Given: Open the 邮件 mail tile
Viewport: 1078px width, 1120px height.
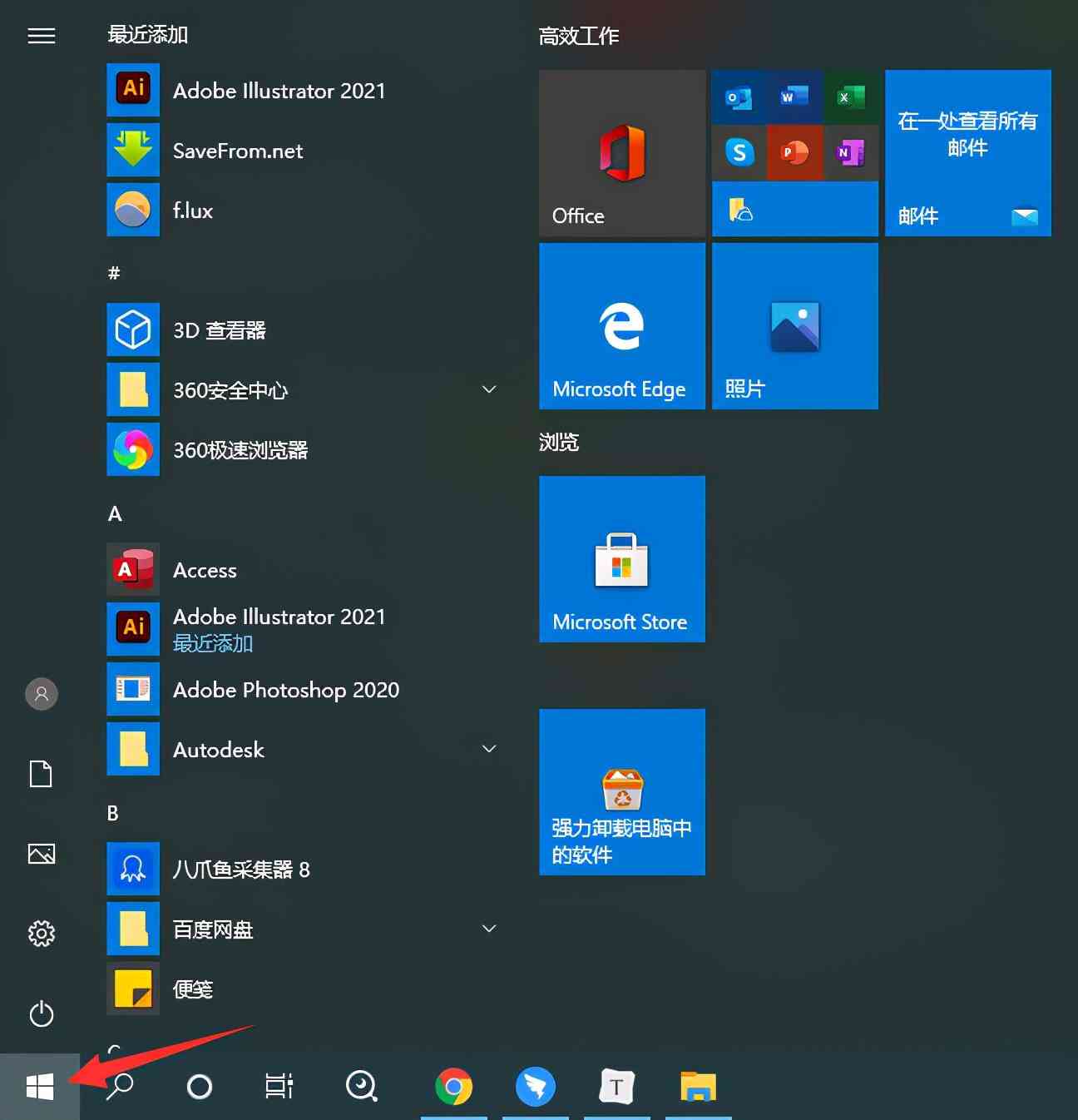Looking at the screenshot, I should 968,153.
